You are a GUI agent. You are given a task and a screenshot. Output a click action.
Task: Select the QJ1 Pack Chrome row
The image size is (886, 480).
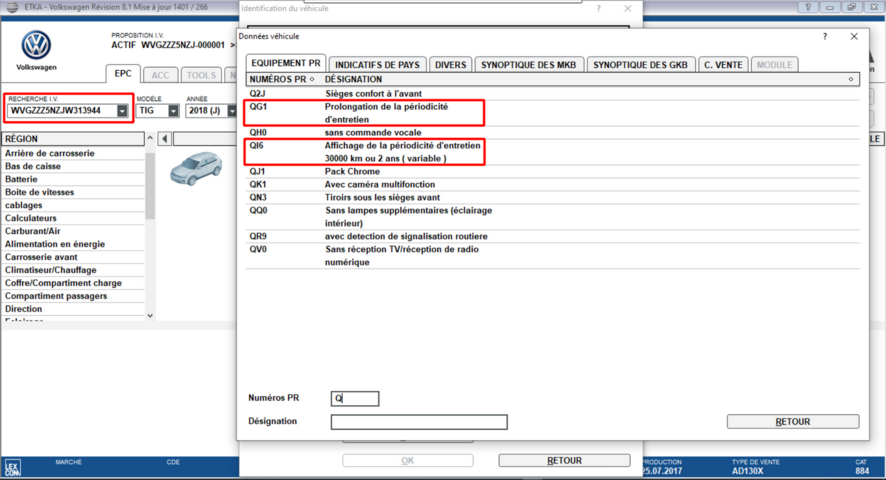point(553,172)
